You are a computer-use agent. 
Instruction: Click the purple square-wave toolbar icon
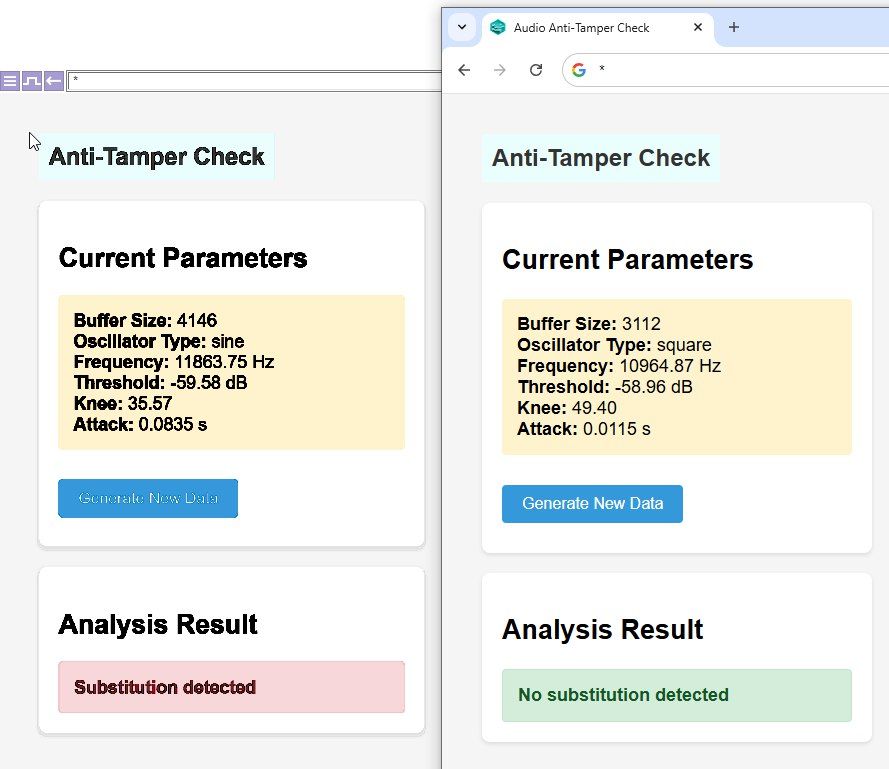click(x=32, y=81)
